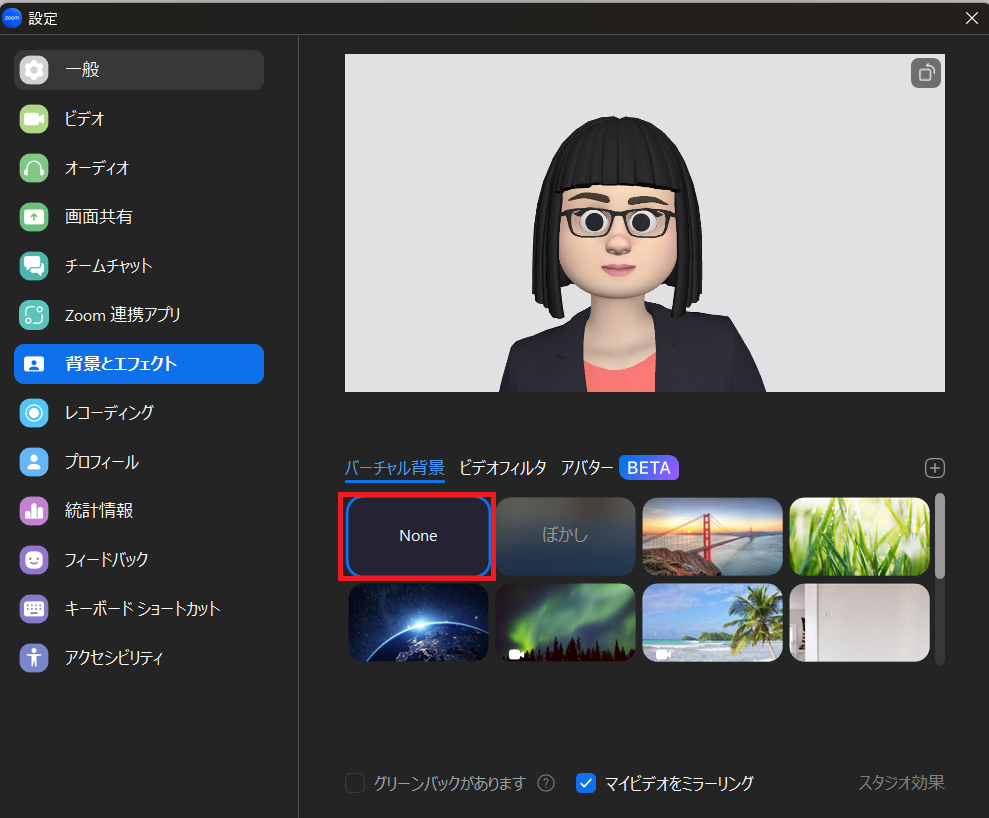Image resolution: width=989 pixels, height=818 pixels.
Task: Add new virtual background with plus icon
Action: coord(935,468)
